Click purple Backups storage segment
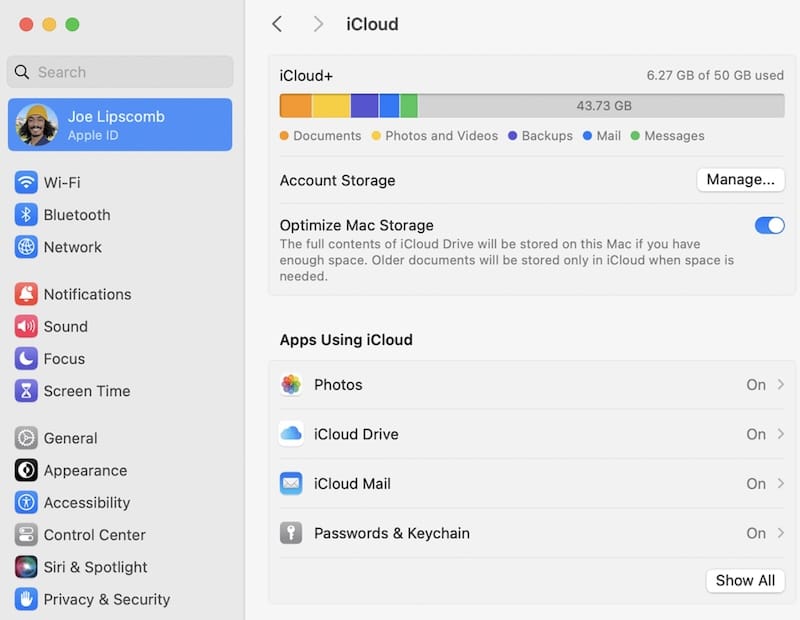The width and height of the screenshot is (800, 620). pyautogui.click(x=365, y=106)
